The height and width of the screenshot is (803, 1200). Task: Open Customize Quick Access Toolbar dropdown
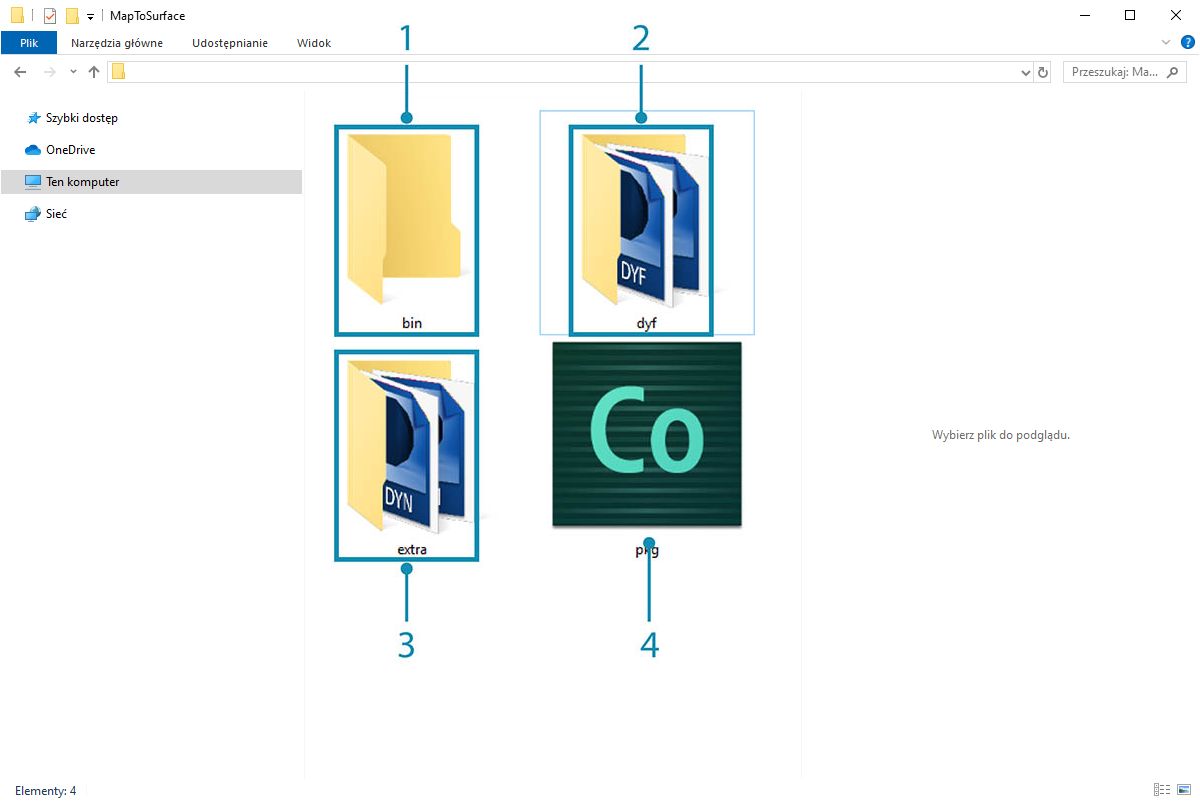click(x=90, y=16)
